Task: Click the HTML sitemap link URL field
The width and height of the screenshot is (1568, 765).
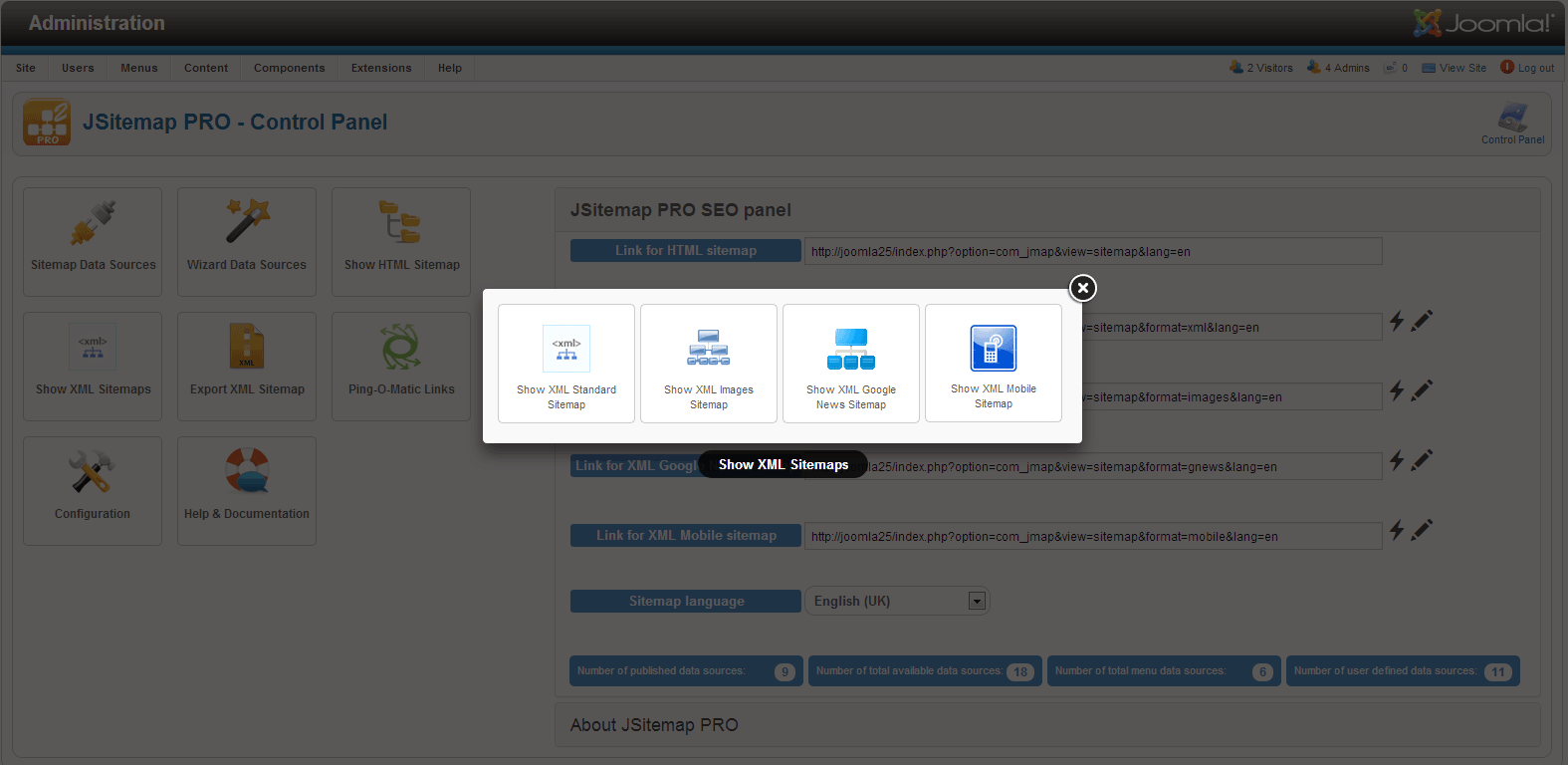Action: [x=1092, y=252]
